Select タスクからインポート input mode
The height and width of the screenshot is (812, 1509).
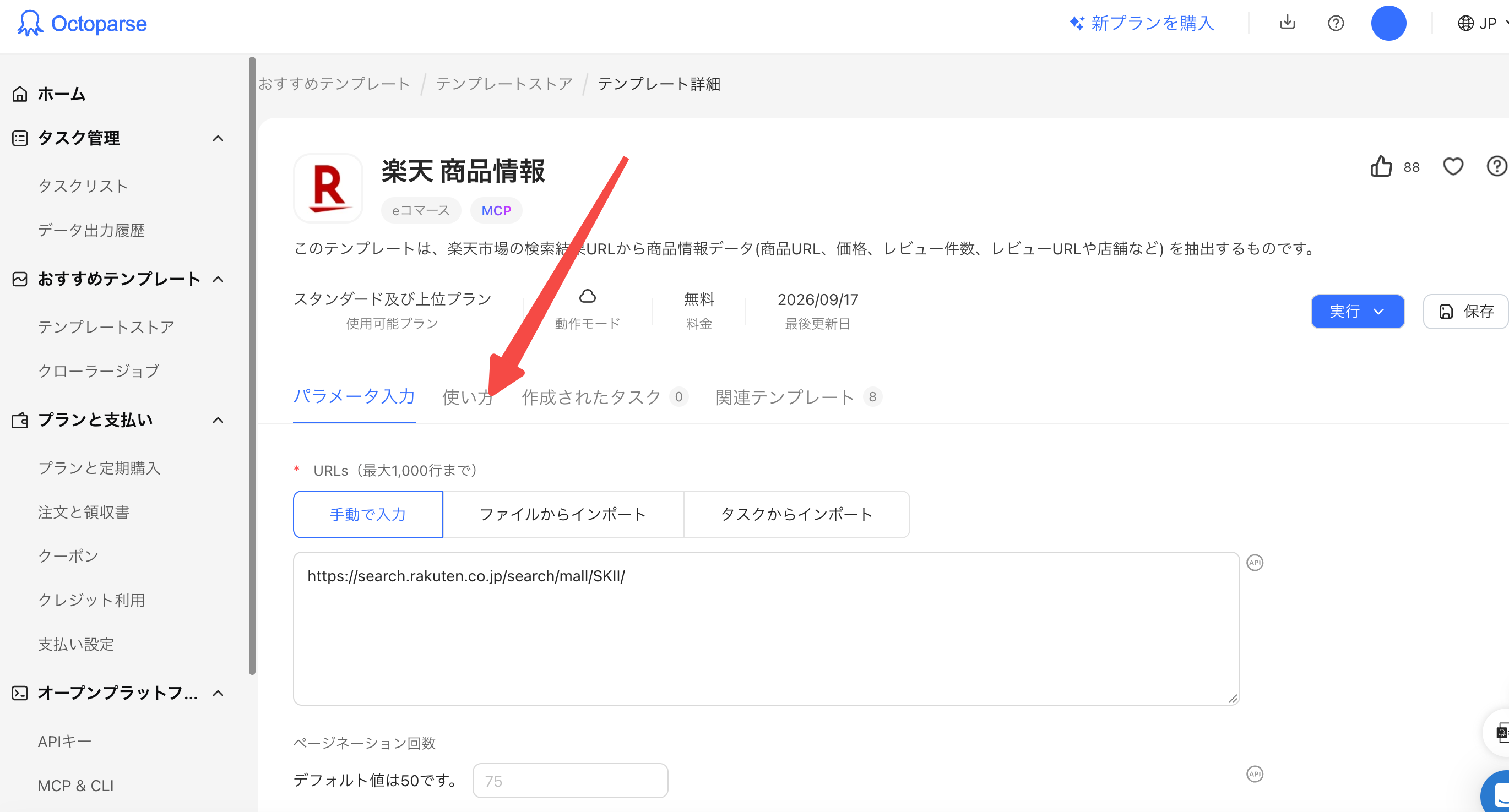[x=796, y=514]
